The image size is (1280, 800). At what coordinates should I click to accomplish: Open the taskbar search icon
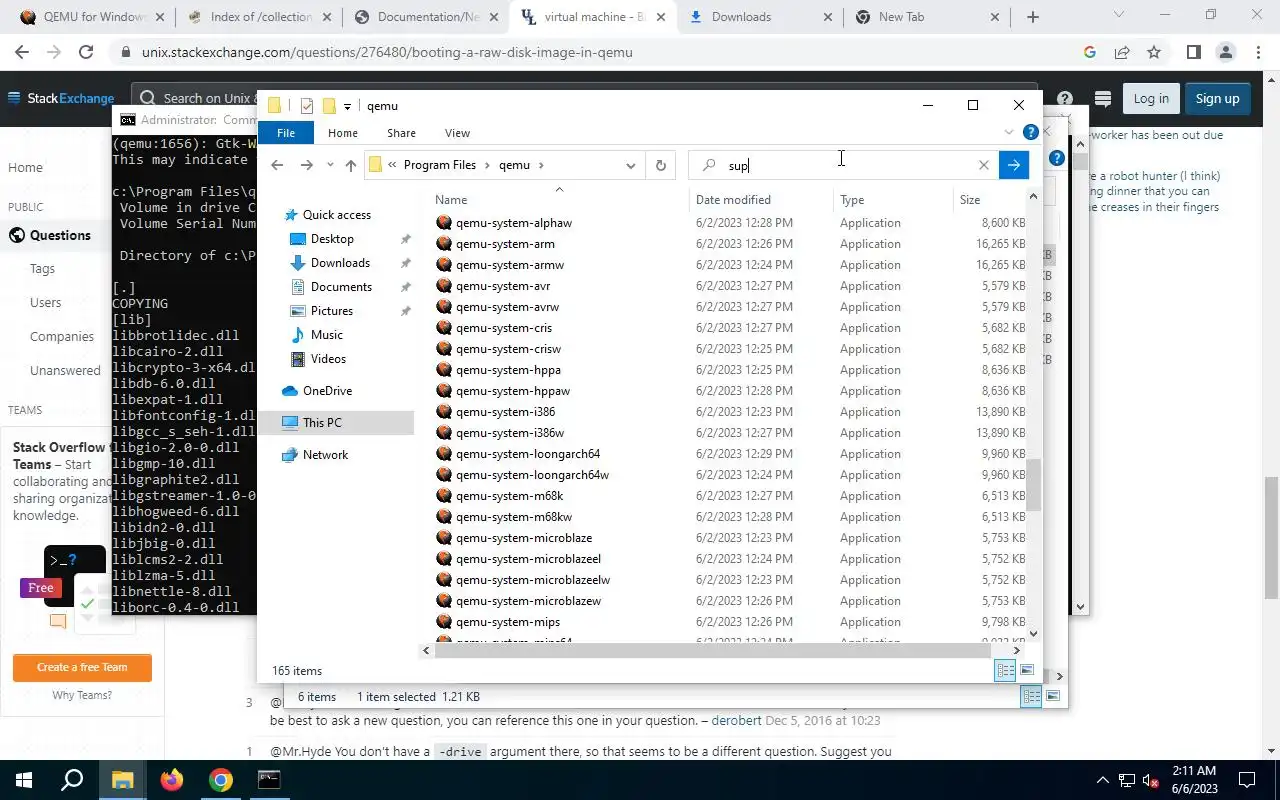[x=72, y=780]
